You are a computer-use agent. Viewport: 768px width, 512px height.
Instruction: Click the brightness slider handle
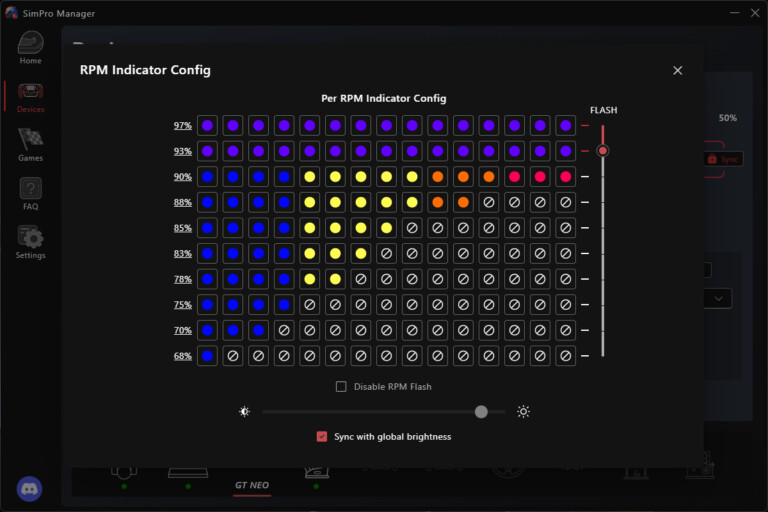click(x=482, y=411)
